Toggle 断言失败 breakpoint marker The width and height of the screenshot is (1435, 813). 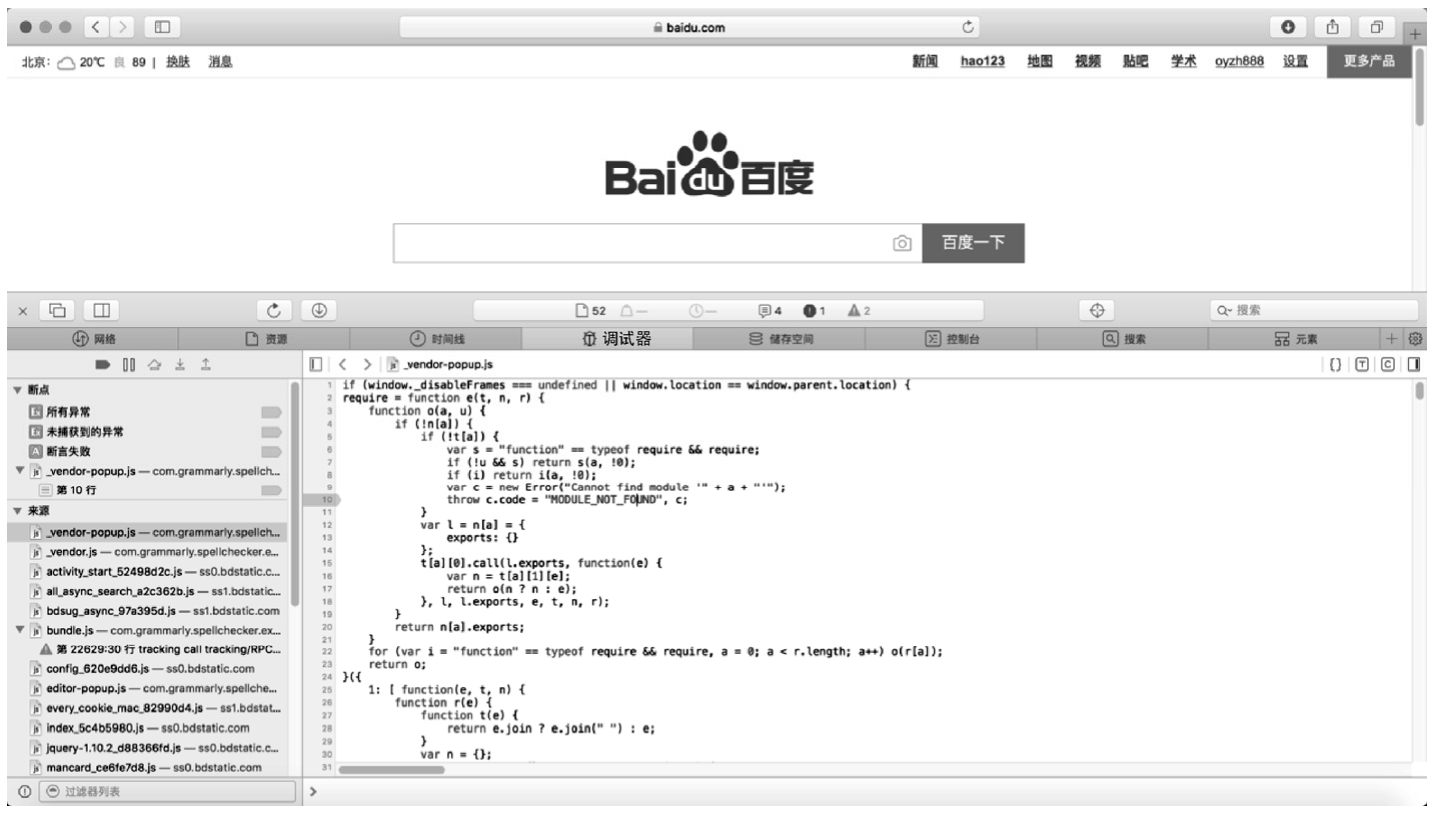click(x=272, y=451)
